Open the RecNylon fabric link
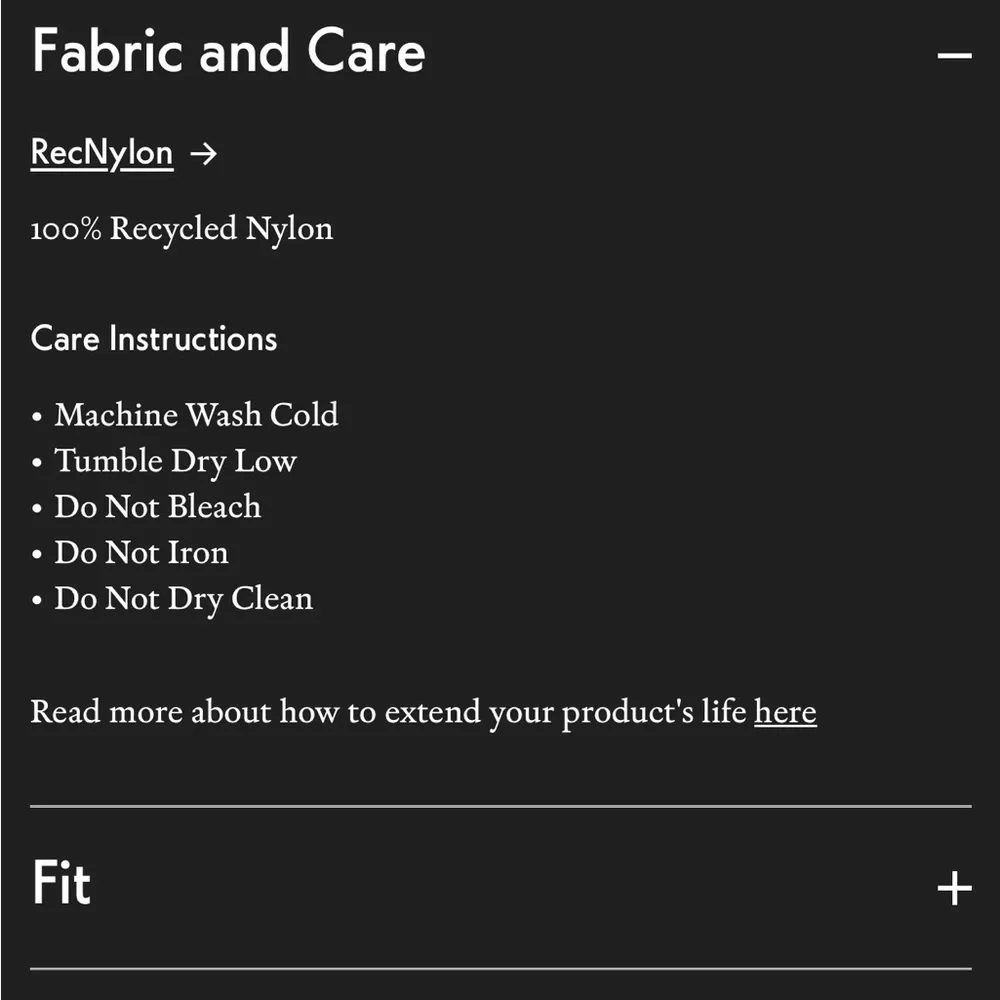The width and height of the screenshot is (1000, 1000). (102, 154)
